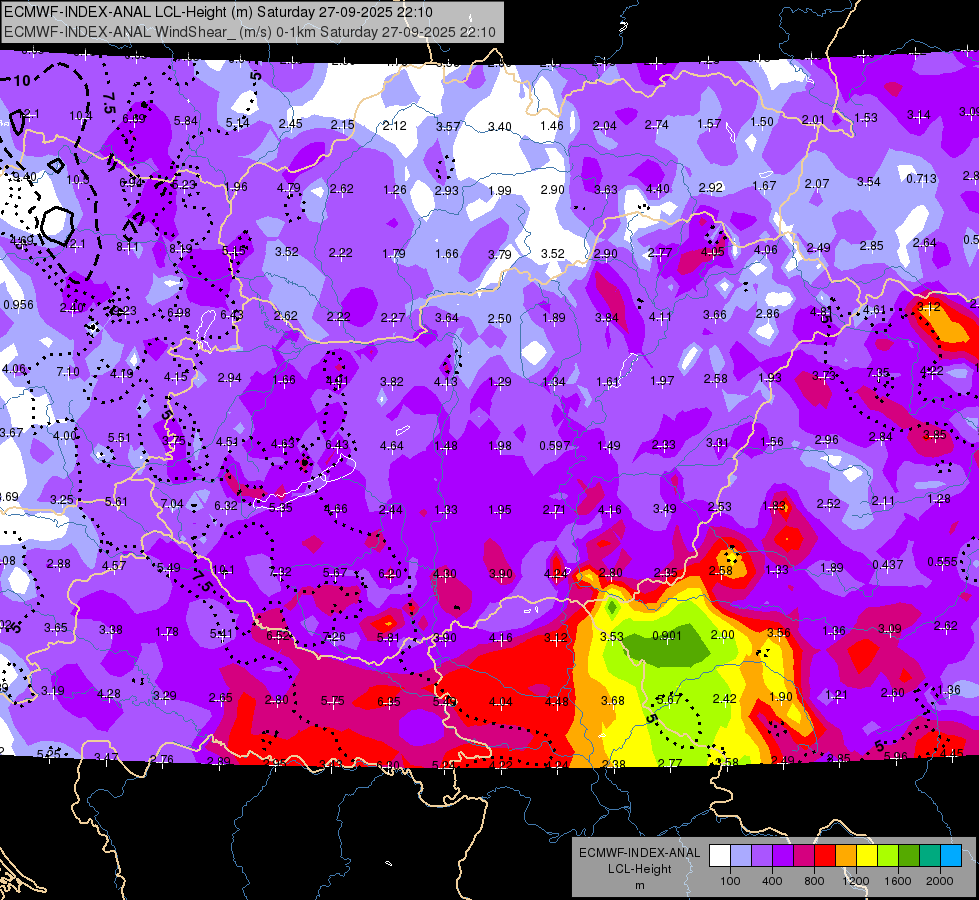
Task: Click the white legend color swatch
Action: [720, 856]
